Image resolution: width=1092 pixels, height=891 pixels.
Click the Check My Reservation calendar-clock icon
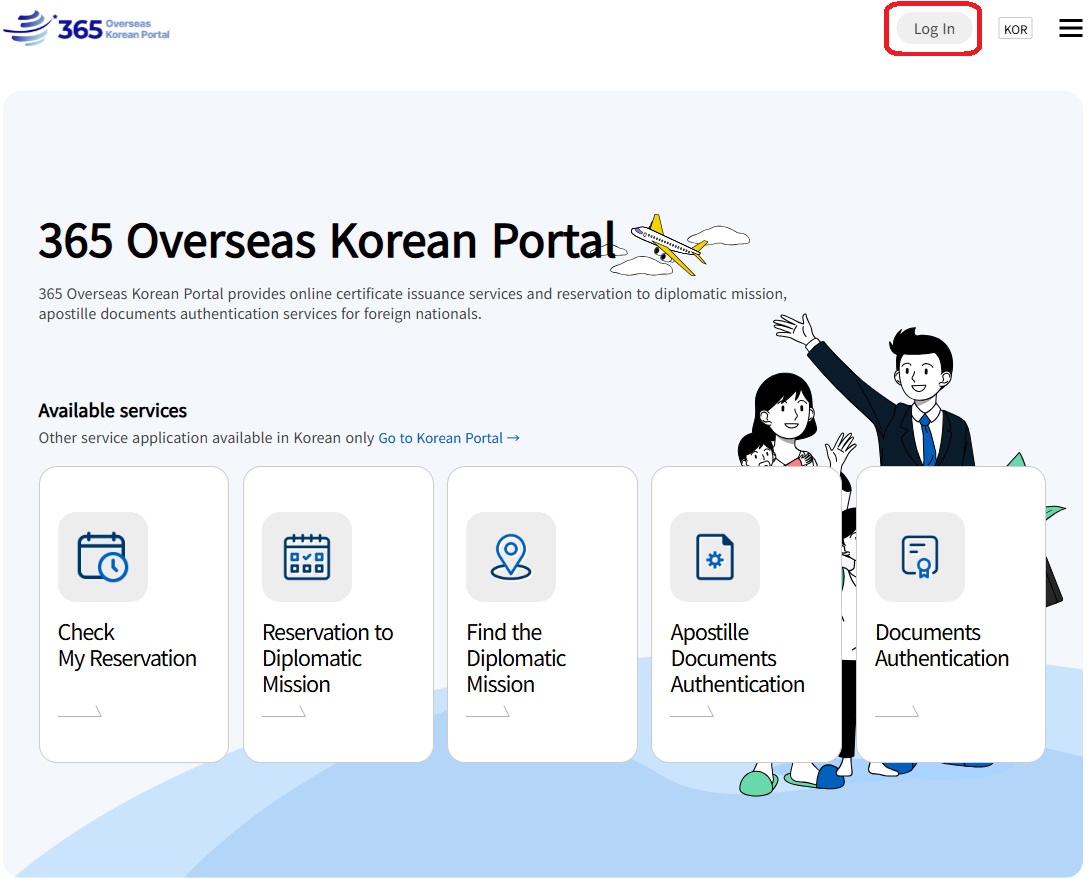[102, 557]
